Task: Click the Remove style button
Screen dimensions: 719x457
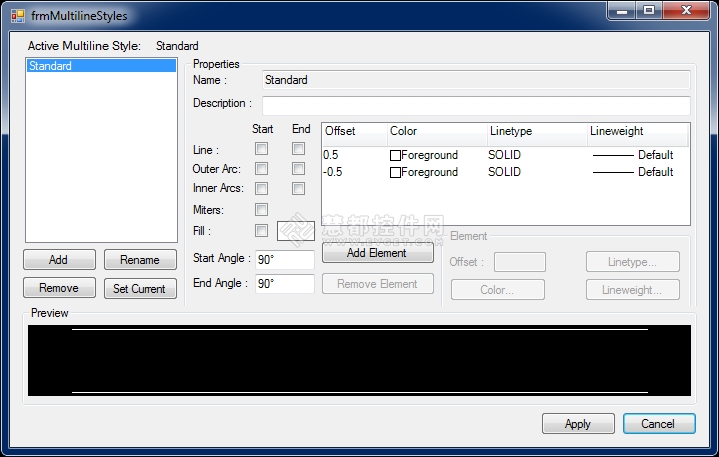Action: click(60, 288)
